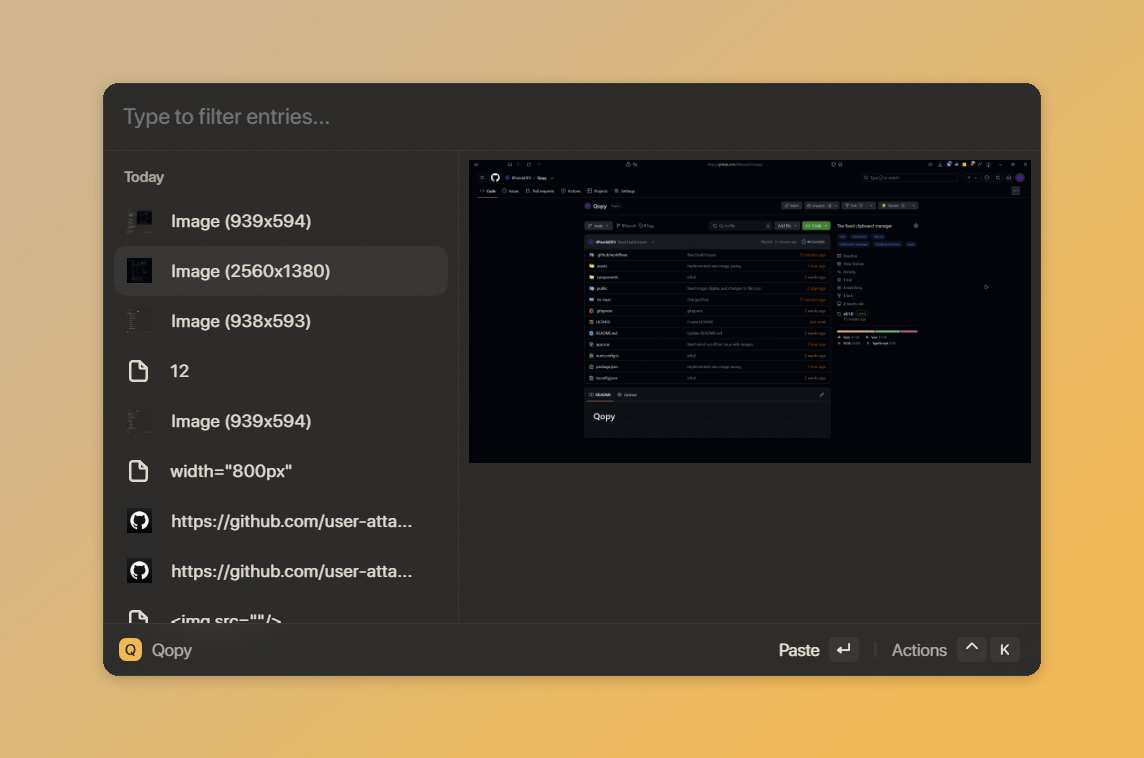The width and height of the screenshot is (1144, 758).
Task: Open the Actions menu
Action: pyautogui.click(x=919, y=650)
